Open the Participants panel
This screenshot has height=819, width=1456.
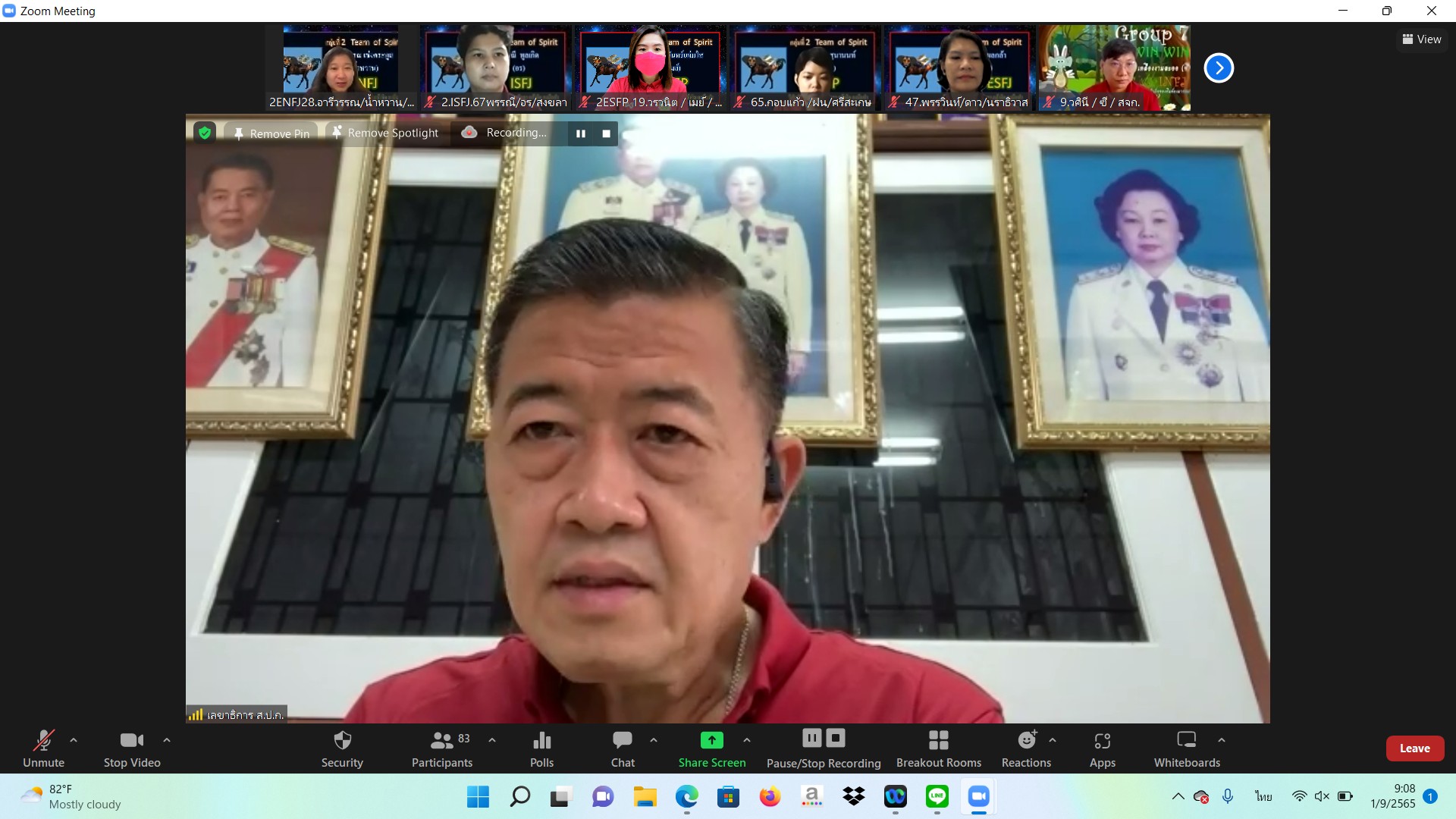[x=441, y=748]
